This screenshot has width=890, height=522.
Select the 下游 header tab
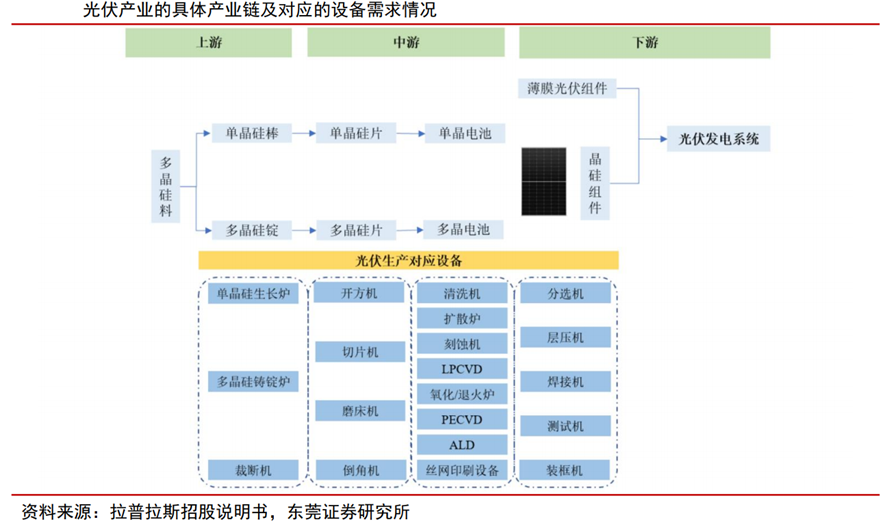click(645, 43)
